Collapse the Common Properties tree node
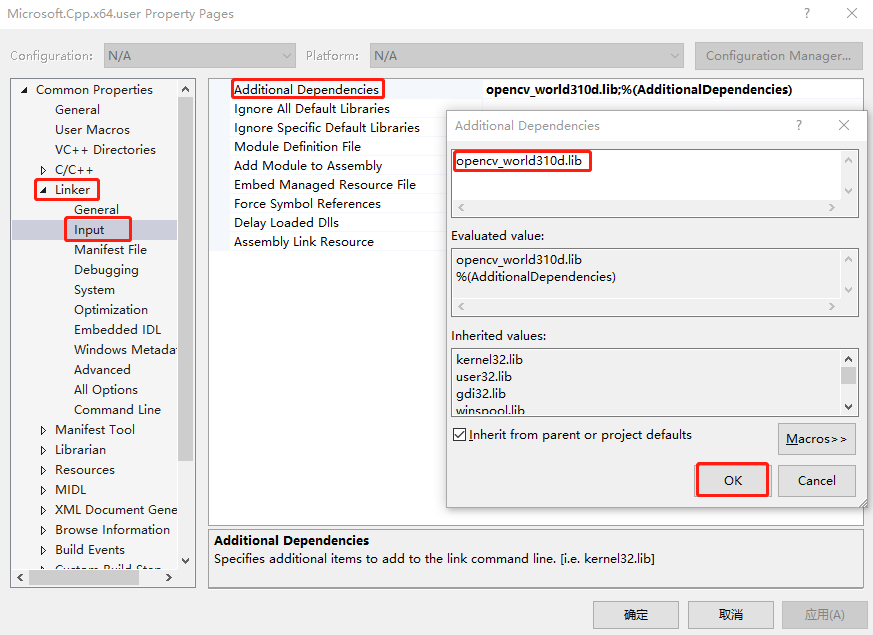Image resolution: width=873 pixels, height=635 pixels. [x=24, y=90]
